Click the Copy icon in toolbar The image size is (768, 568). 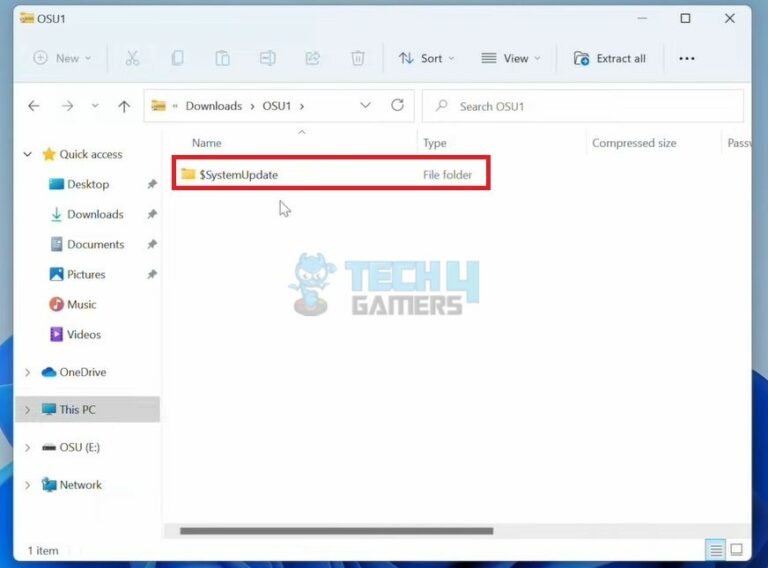coord(177,59)
